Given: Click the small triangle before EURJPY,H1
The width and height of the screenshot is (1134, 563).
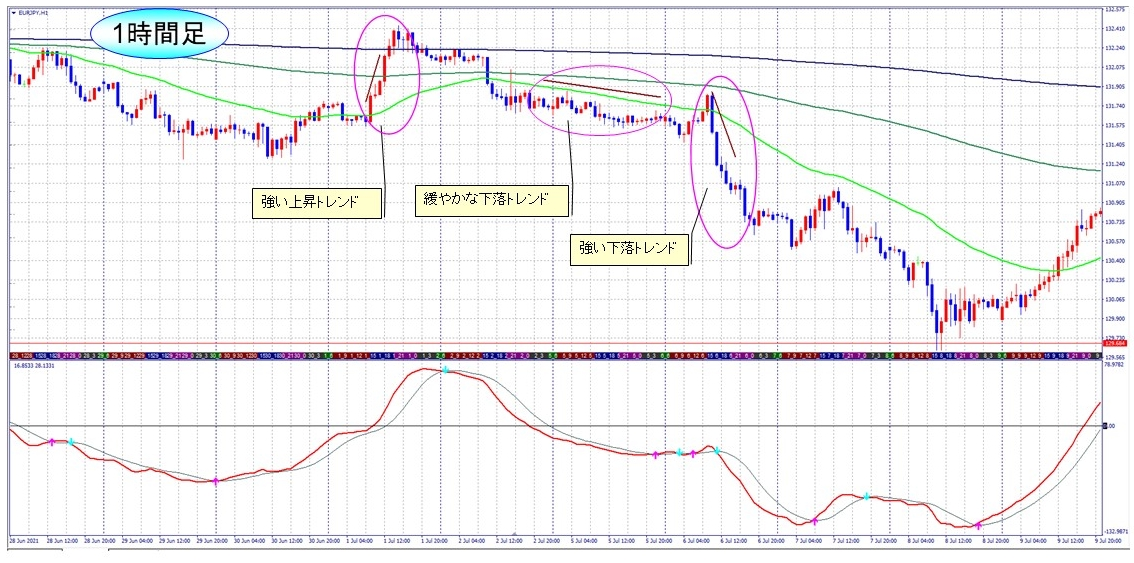Looking at the screenshot, I should tap(14, 12).
